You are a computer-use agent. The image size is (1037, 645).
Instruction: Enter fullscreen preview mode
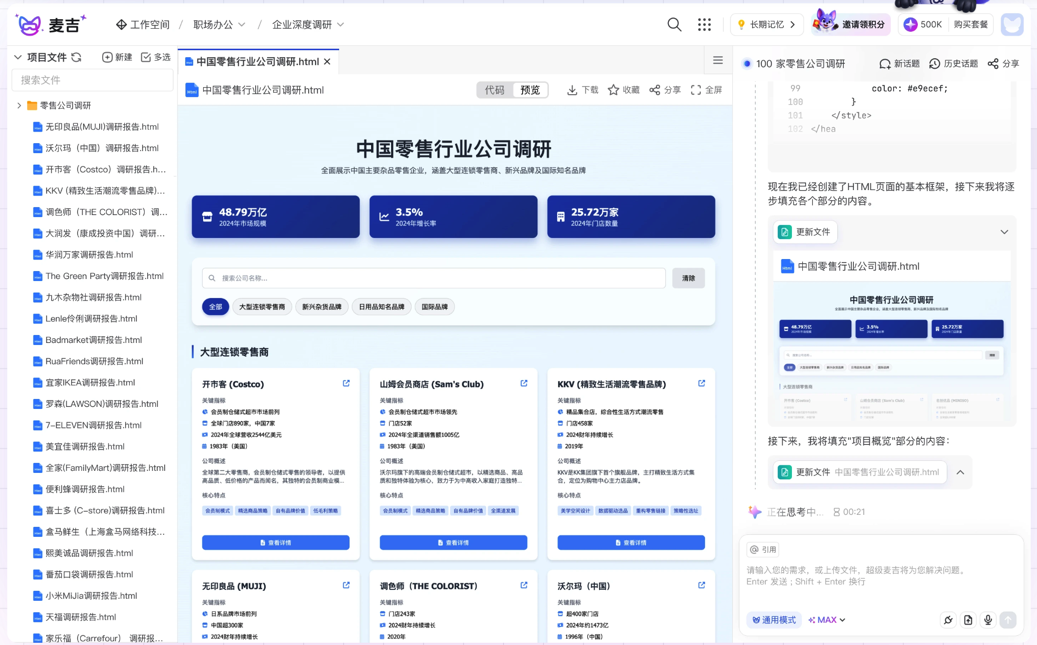(706, 90)
